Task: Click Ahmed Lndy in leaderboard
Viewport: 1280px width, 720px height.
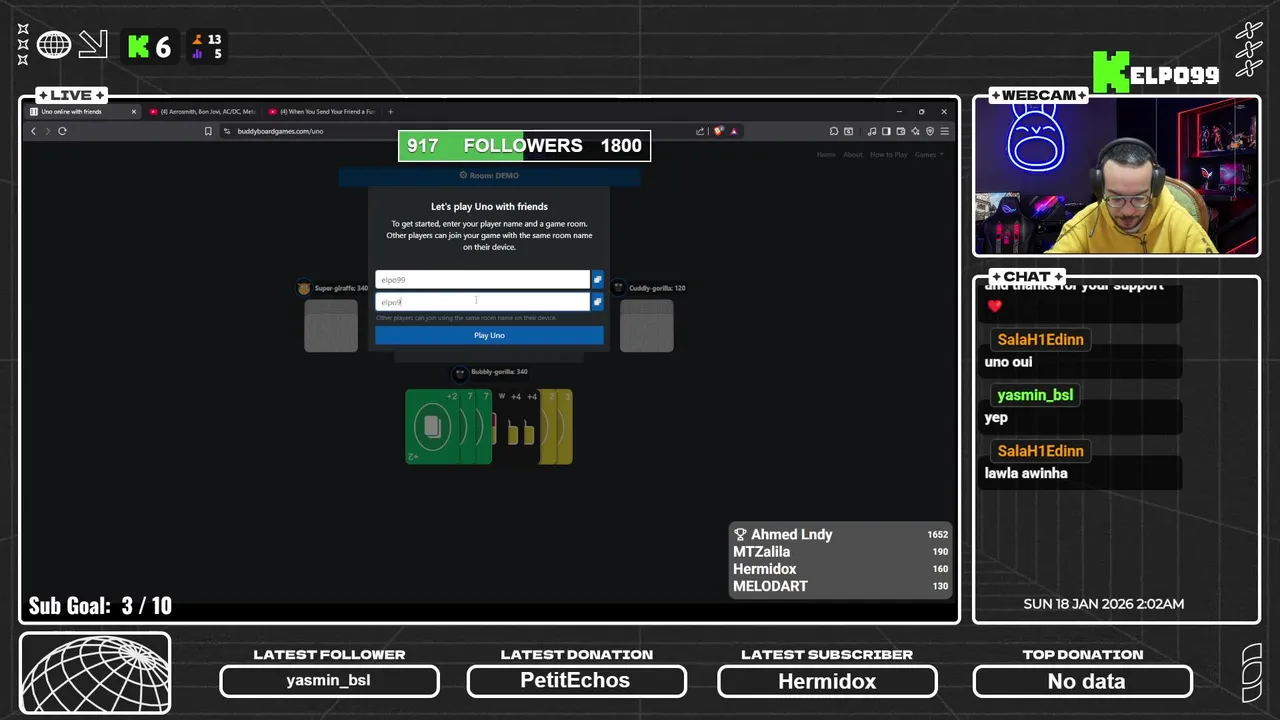Action: (792, 535)
